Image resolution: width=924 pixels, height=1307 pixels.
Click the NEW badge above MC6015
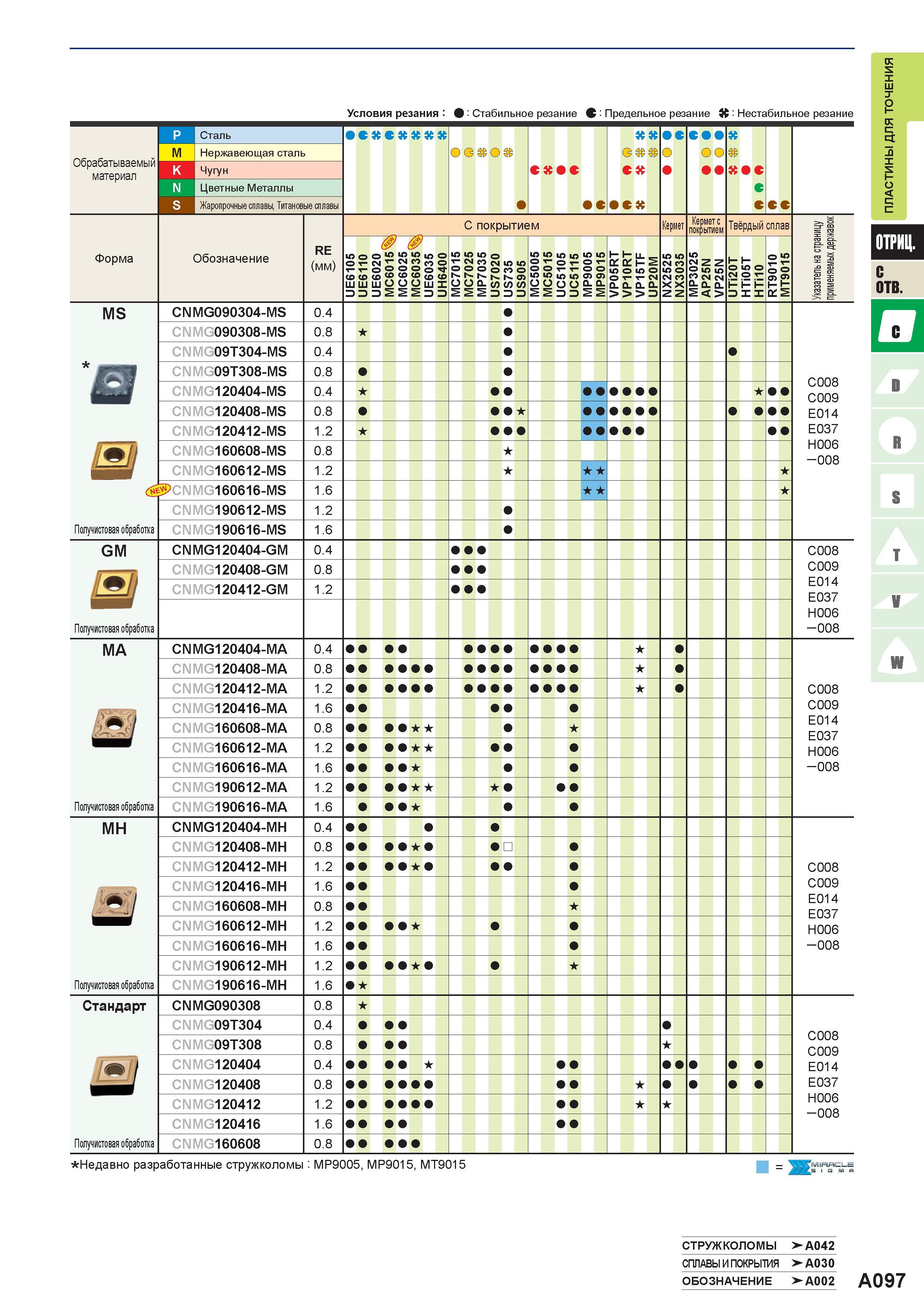click(389, 241)
